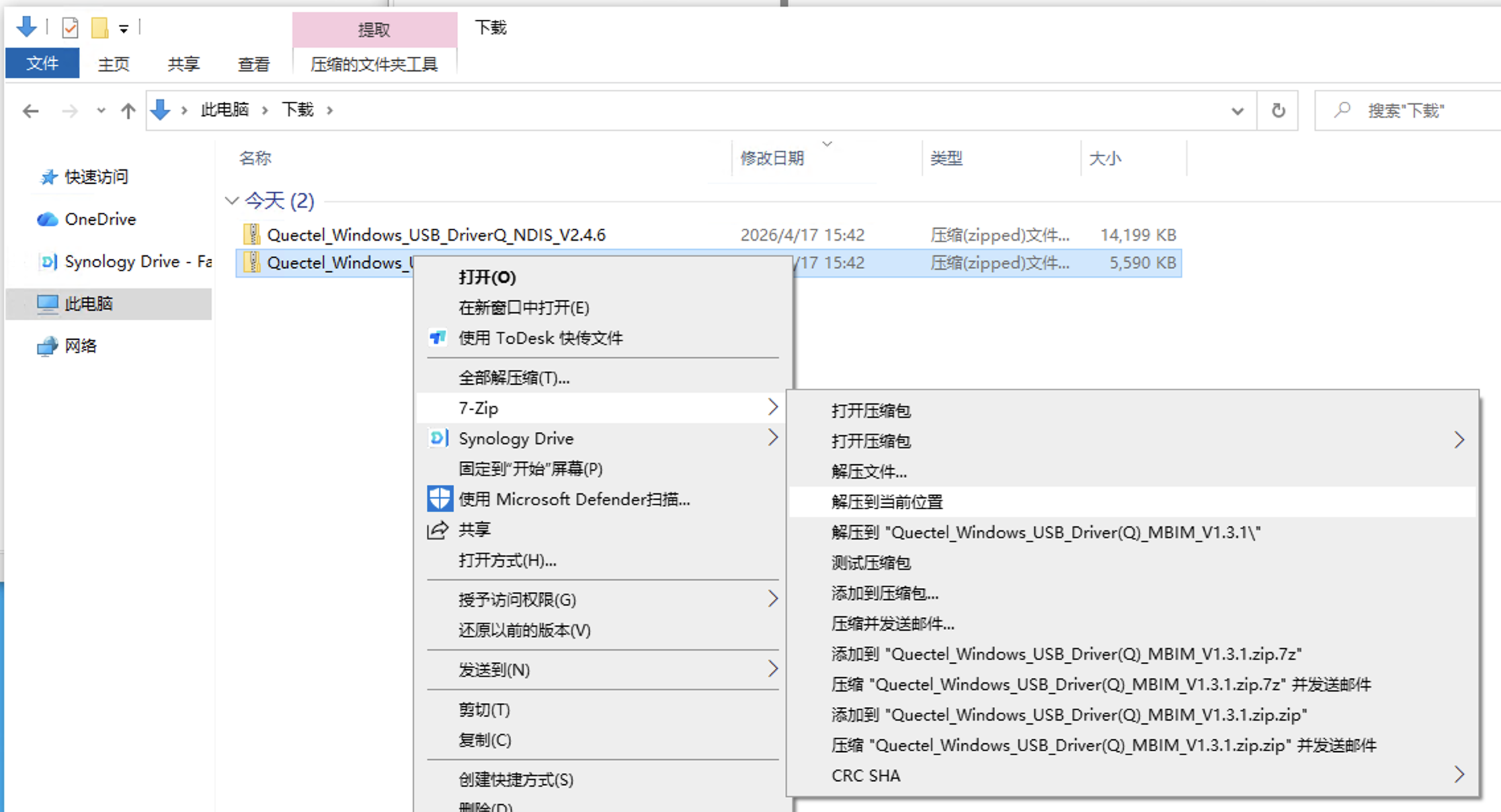Sort by the 修改日期 column header

tap(772, 158)
